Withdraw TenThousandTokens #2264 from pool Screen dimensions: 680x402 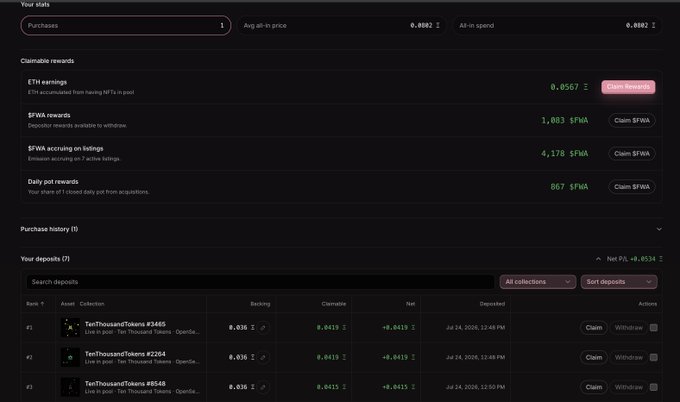tap(629, 357)
